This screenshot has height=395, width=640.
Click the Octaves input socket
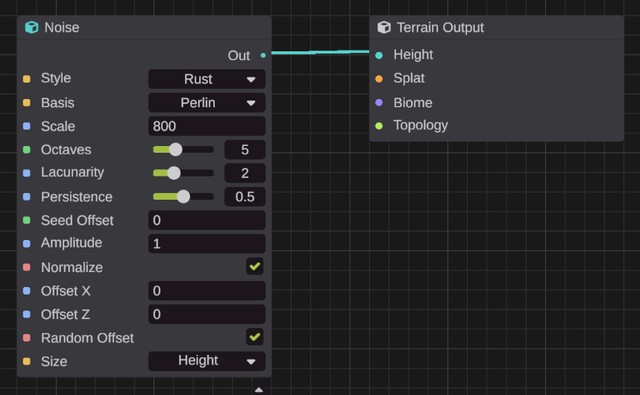tap(27, 150)
